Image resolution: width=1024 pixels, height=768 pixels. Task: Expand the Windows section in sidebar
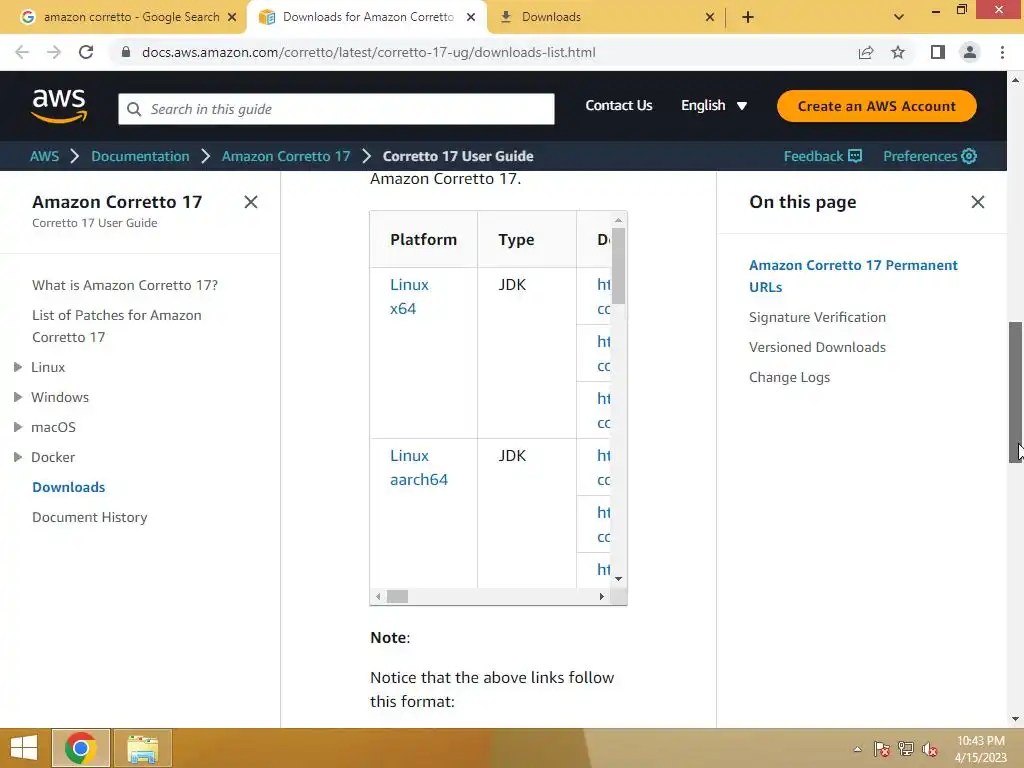point(18,397)
